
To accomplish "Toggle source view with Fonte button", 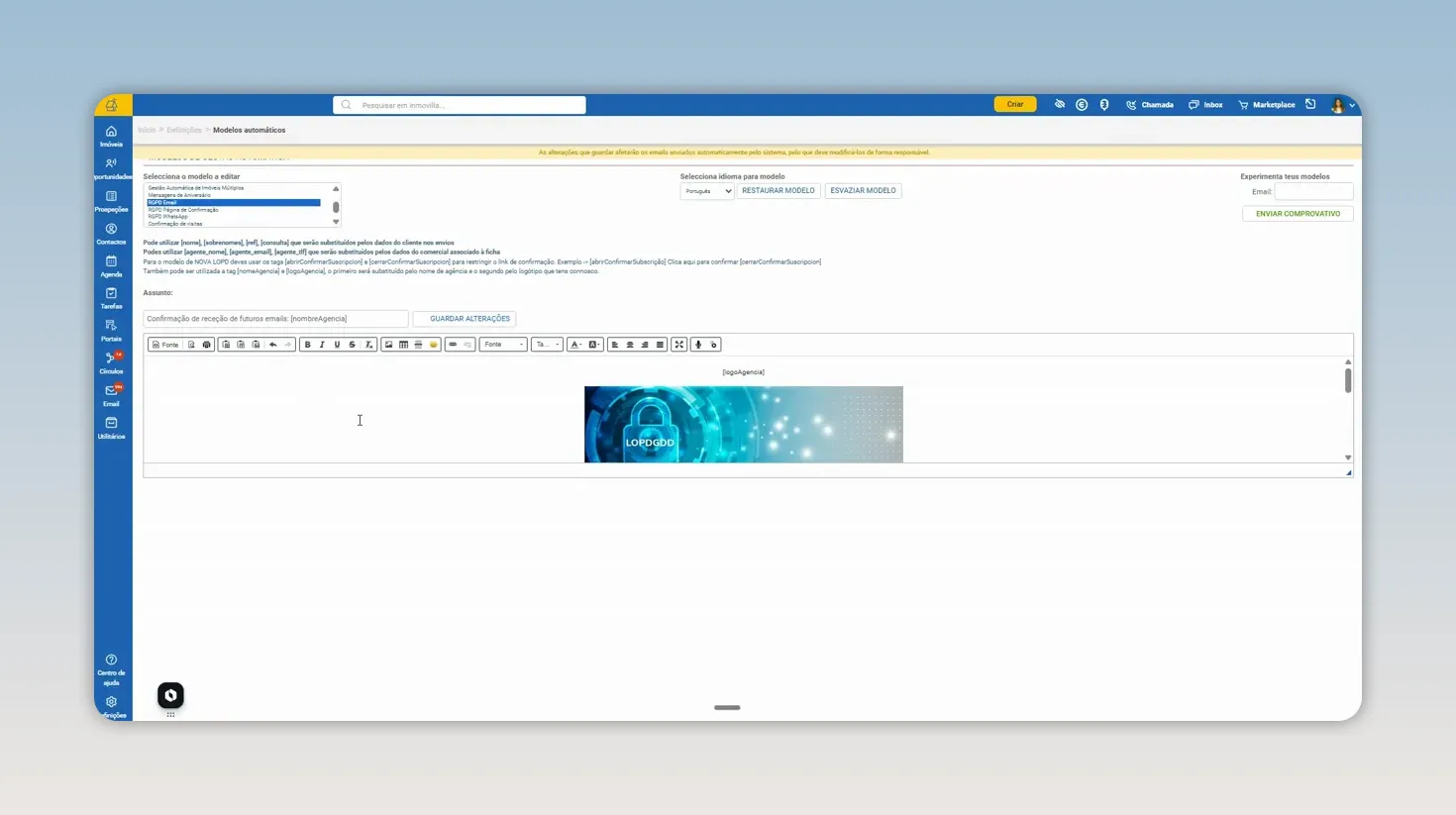I will point(164,345).
